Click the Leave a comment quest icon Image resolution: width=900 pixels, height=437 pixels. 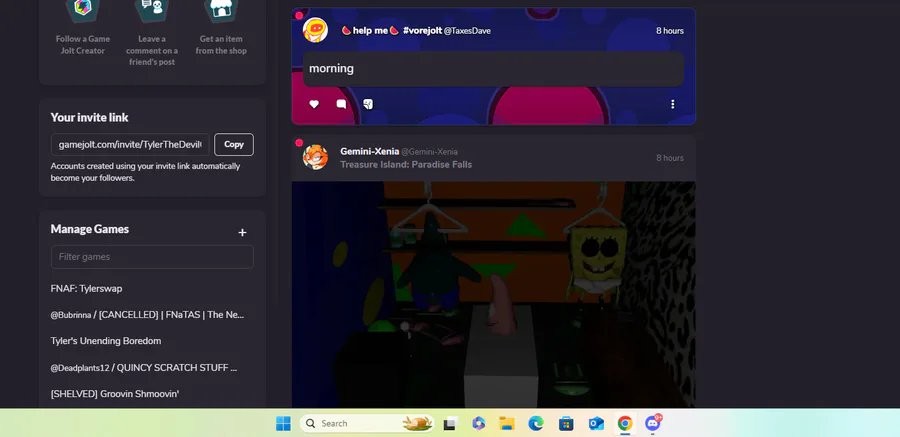pyautogui.click(x=152, y=10)
